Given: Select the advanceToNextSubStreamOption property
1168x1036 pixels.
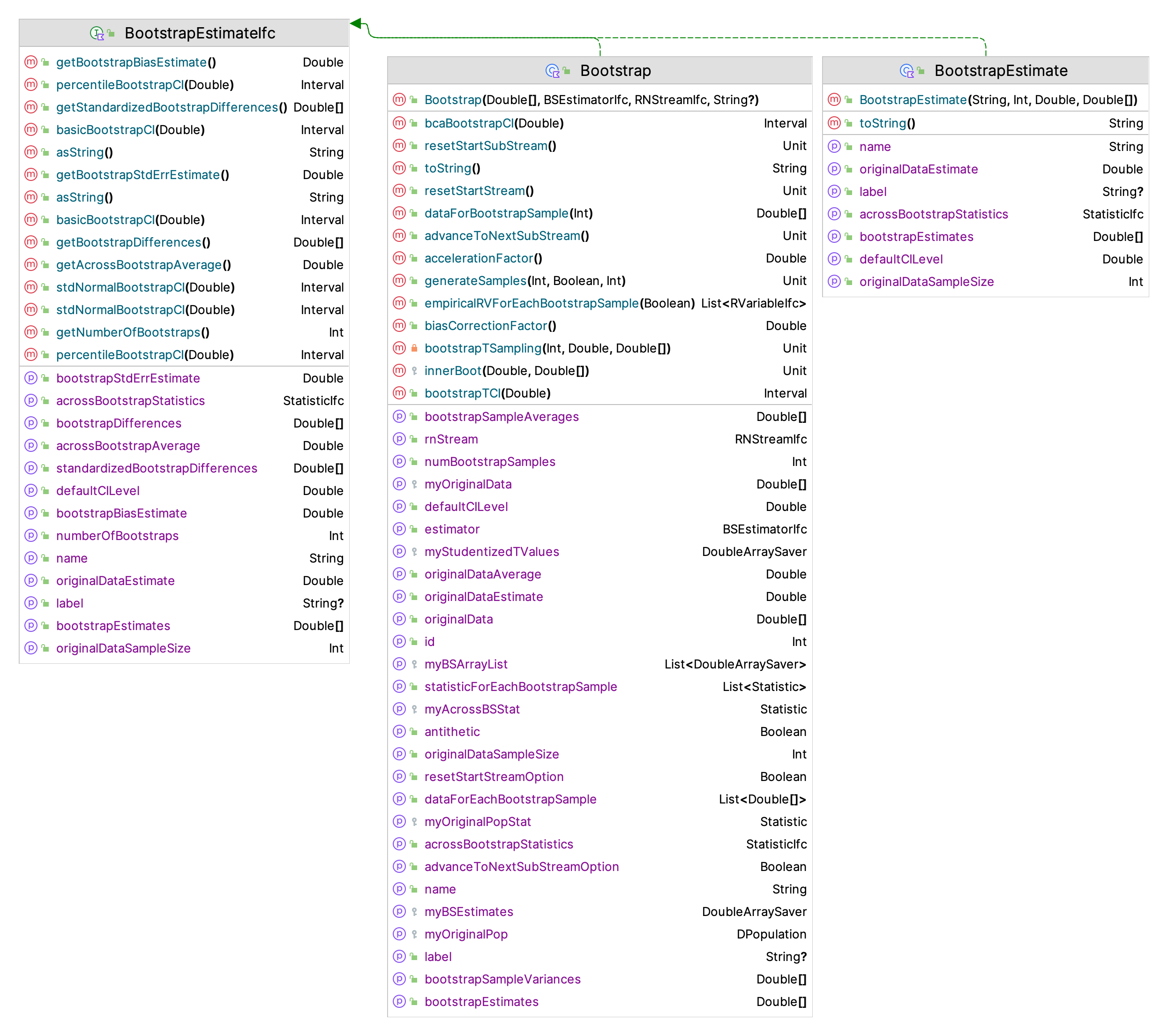Looking at the screenshot, I should tap(522, 867).
